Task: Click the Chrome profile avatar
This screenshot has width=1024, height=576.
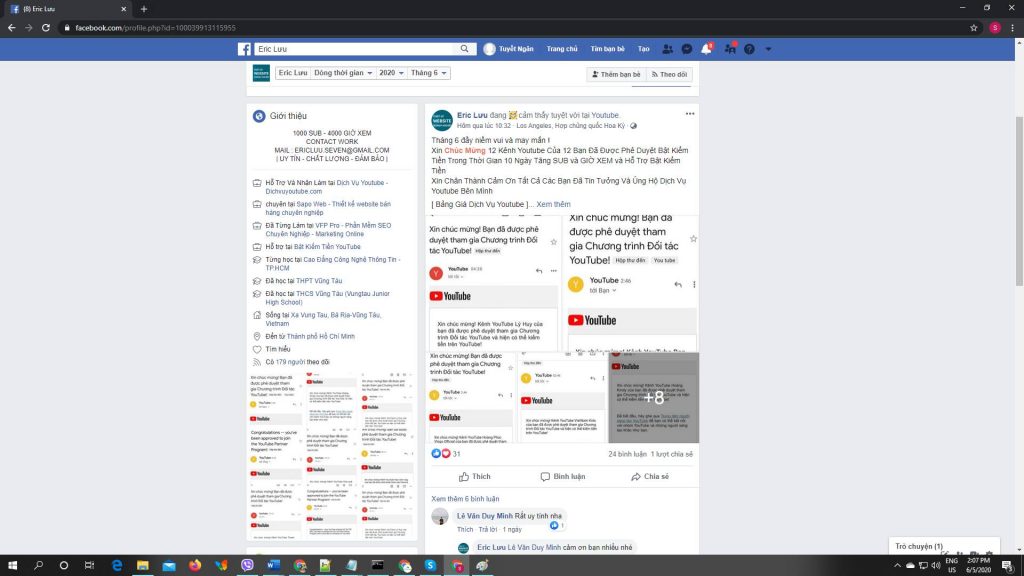Action: coord(995,27)
